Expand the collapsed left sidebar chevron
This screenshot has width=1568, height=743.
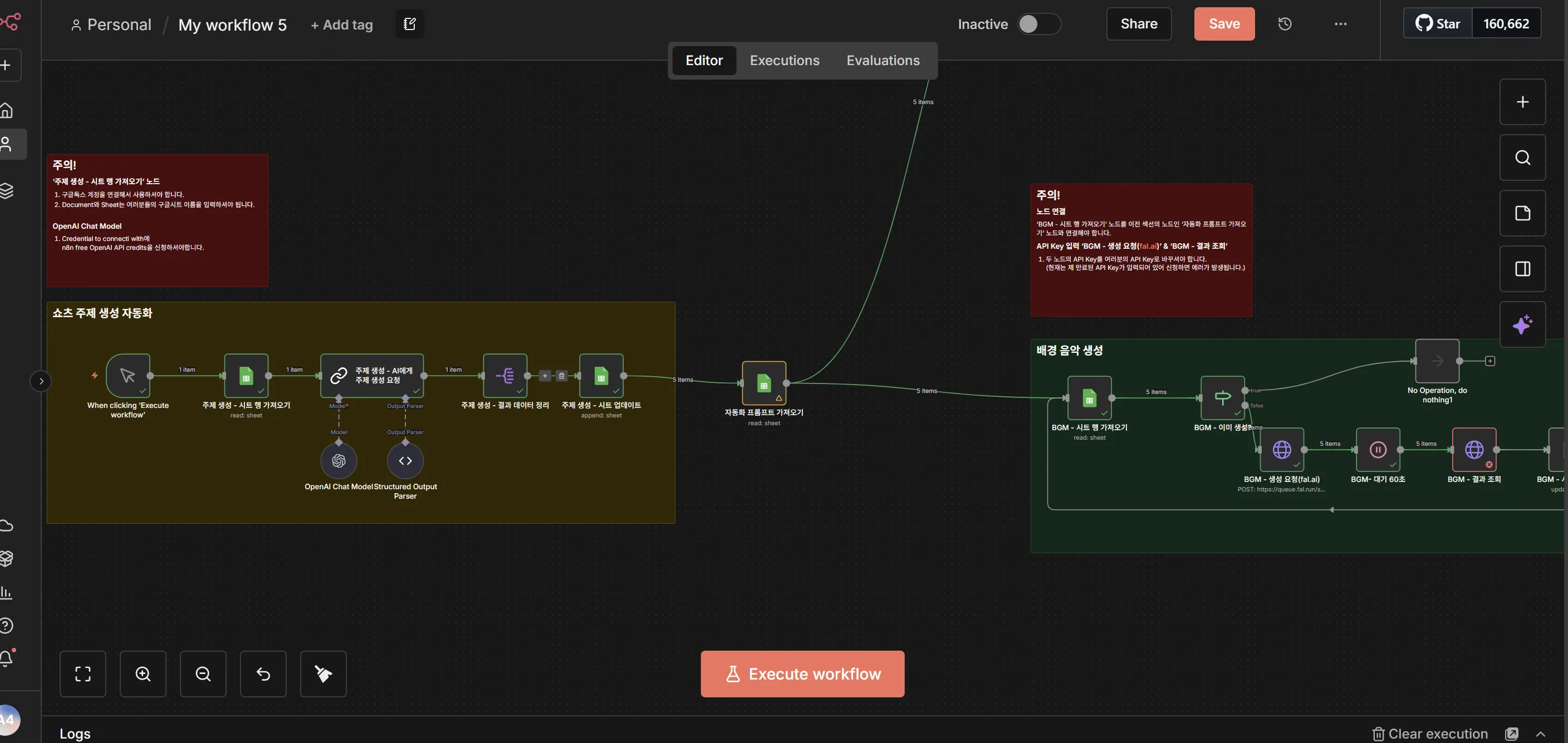(41, 381)
